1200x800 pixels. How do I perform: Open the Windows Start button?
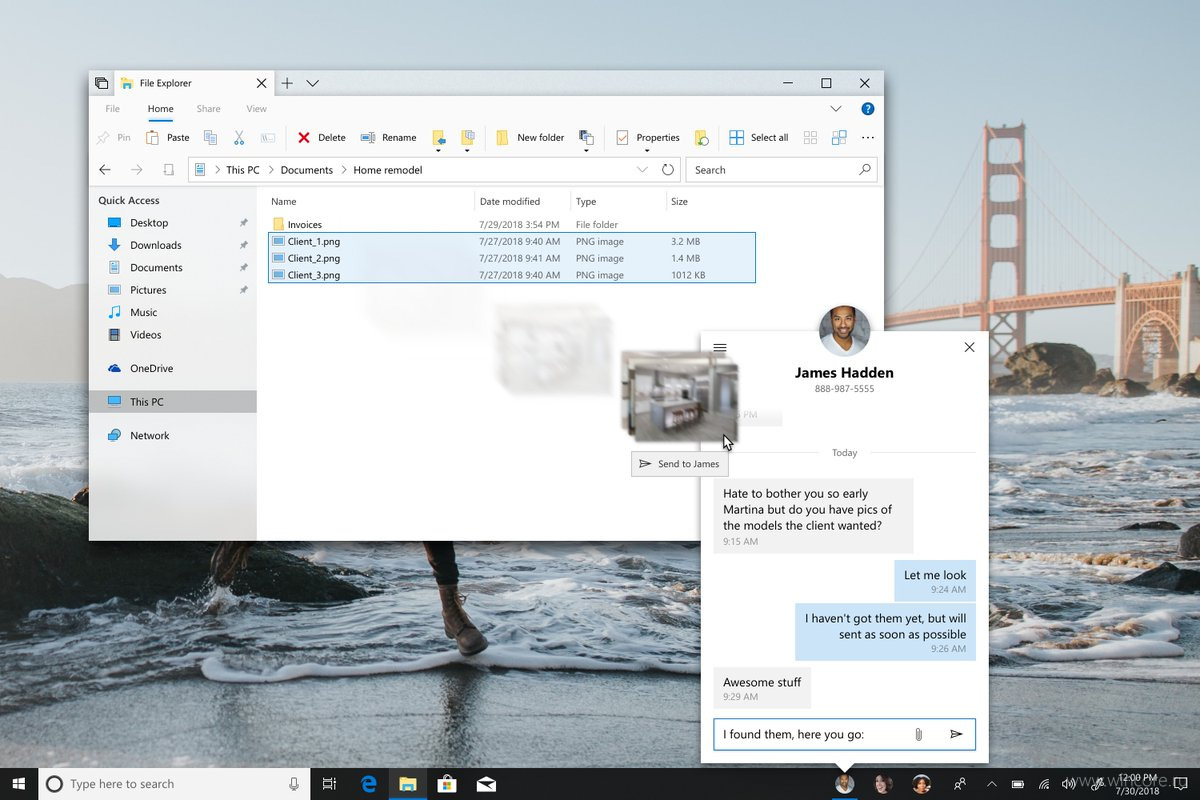coord(18,784)
